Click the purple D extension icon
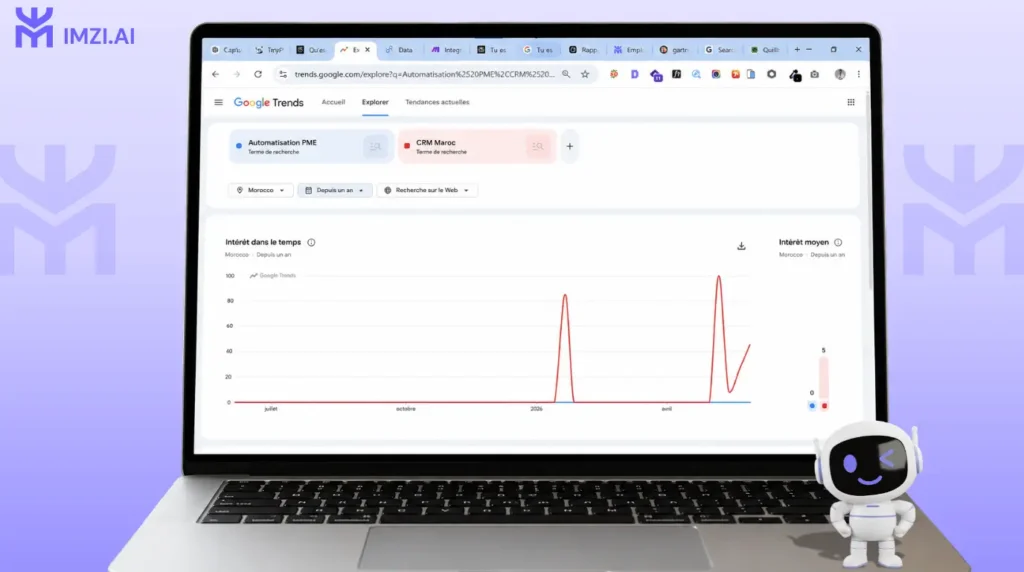The image size is (1024, 572). pyautogui.click(x=634, y=74)
